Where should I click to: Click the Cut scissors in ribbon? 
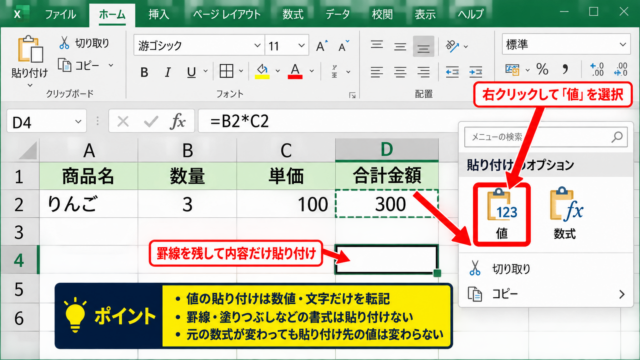(x=64, y=43)
